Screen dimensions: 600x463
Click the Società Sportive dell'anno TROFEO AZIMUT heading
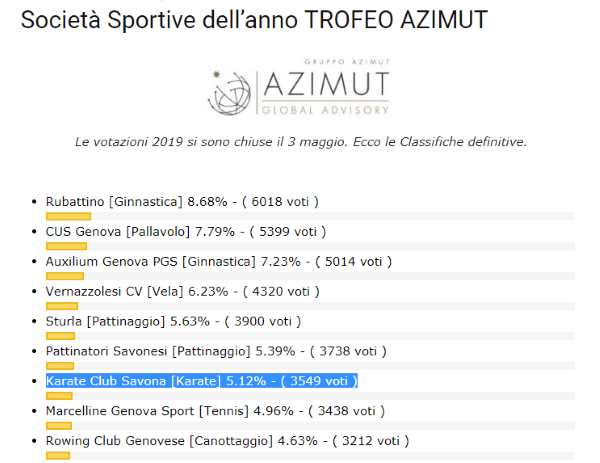pyautogui.click(x=254, y=19)
